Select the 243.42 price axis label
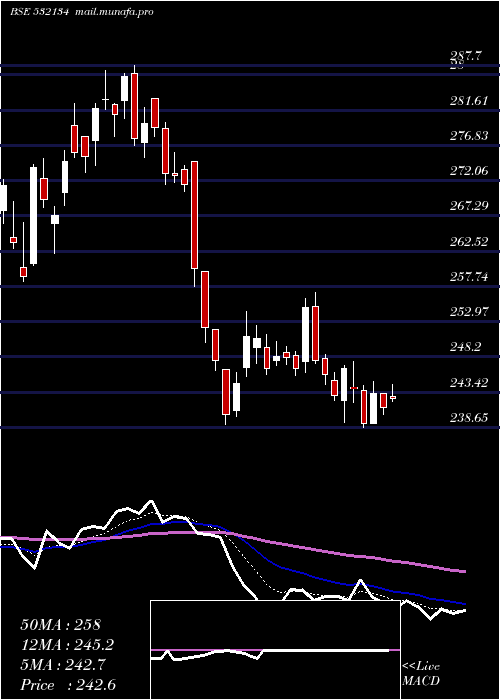 tap(468, 382)
